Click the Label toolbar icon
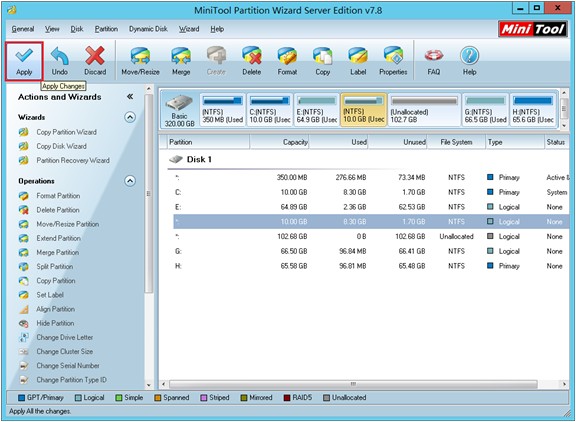576x422 pixels. click(358, 56)
